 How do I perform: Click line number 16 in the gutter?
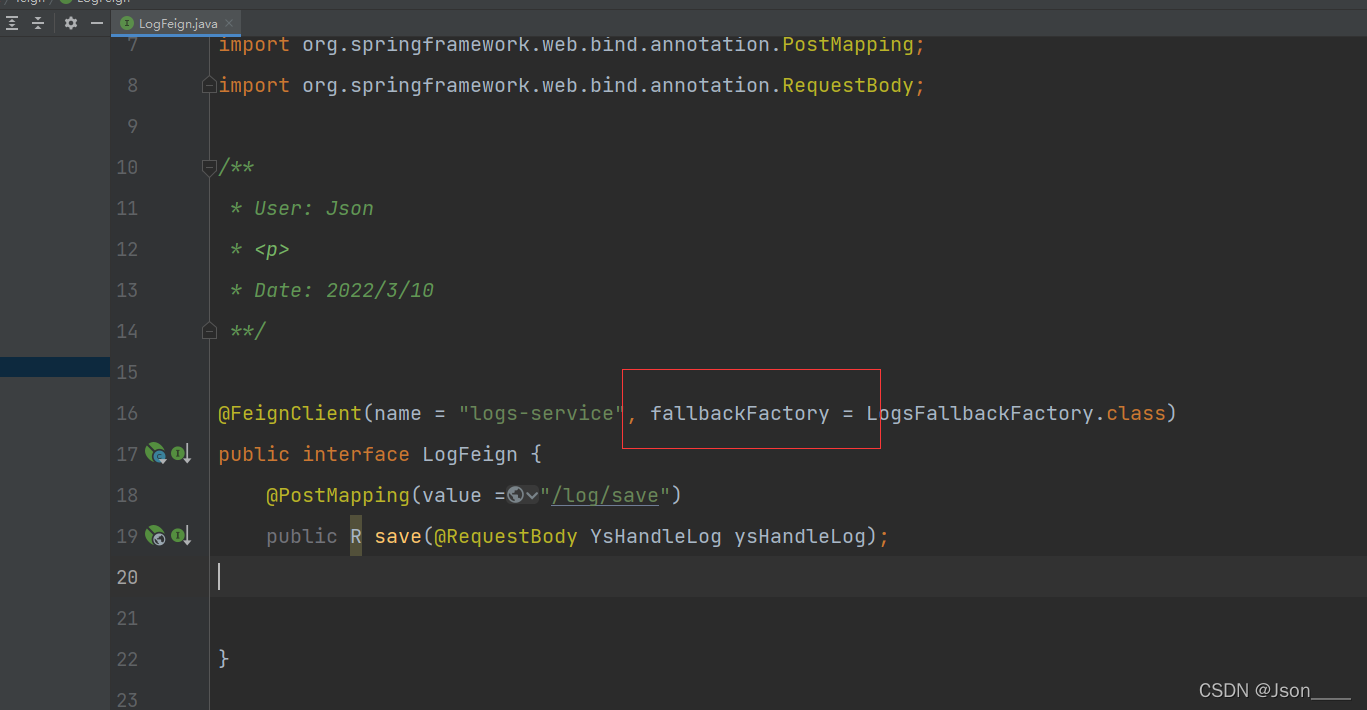(x=127, y=413)
